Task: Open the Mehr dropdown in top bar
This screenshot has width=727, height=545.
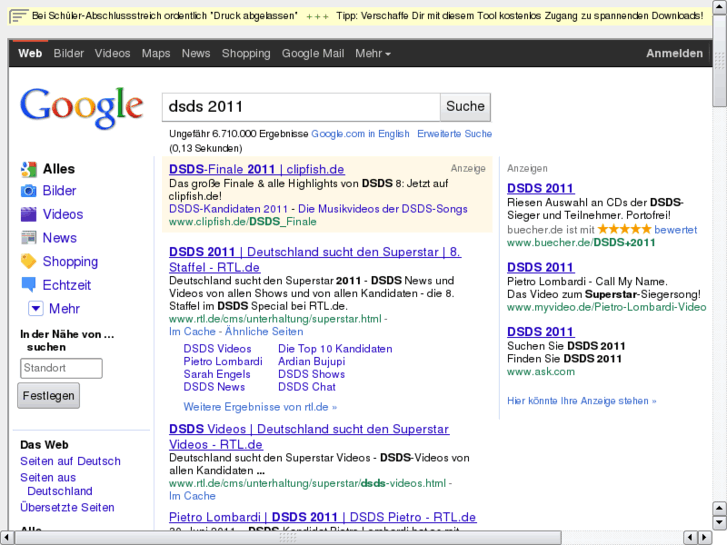Action: coord(373,53)
